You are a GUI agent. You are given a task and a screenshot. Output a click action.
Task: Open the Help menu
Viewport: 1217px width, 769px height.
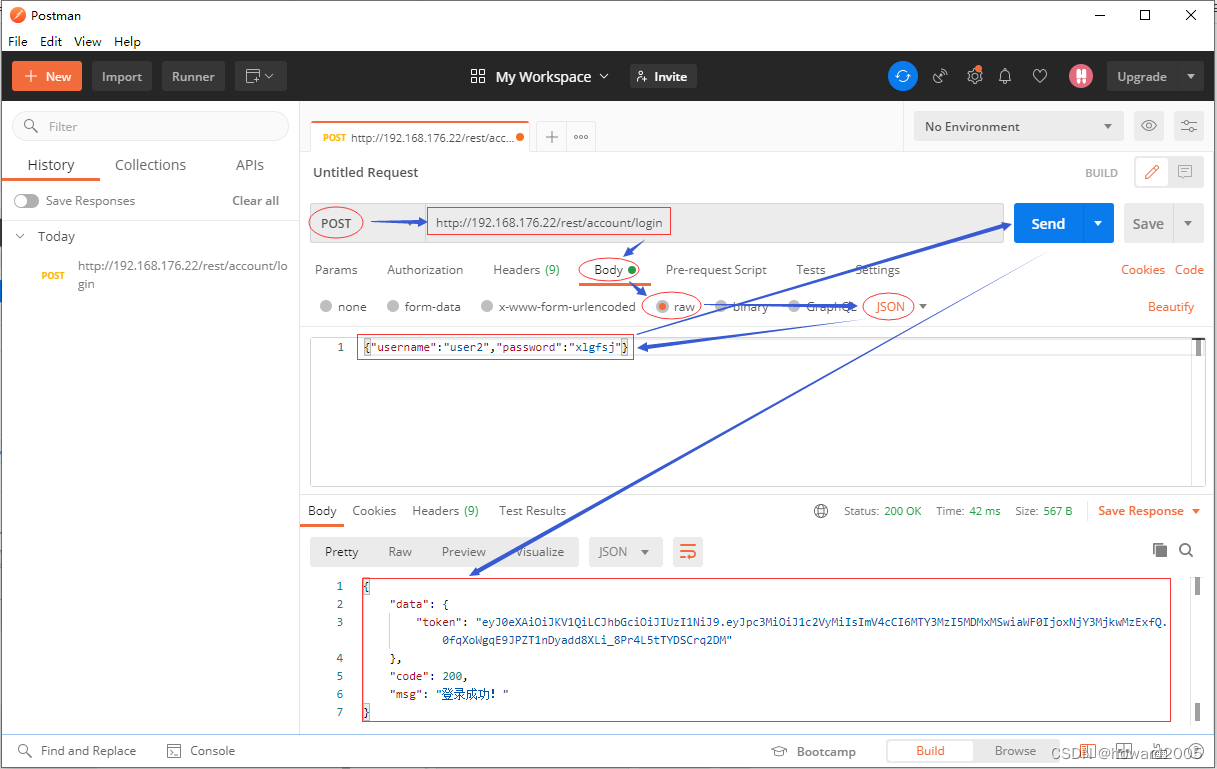click(127, 42)
